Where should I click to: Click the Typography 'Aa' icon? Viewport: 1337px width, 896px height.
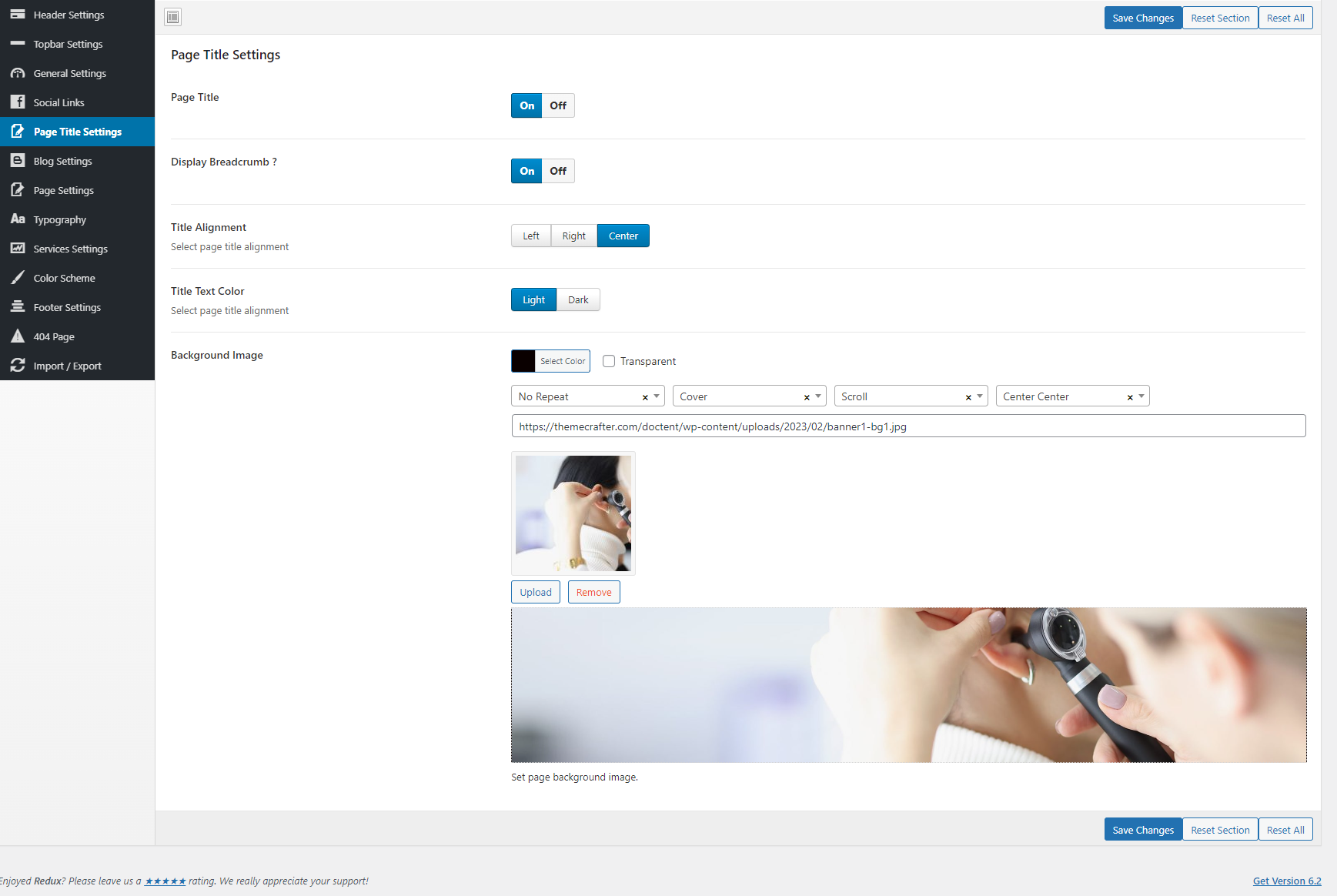(18, 219)
